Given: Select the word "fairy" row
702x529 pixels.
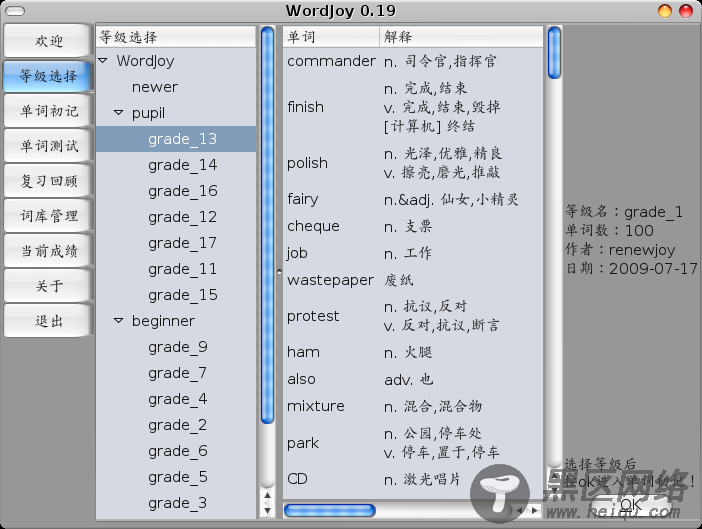Looking at the screenshot, I should tap(413, 199).
